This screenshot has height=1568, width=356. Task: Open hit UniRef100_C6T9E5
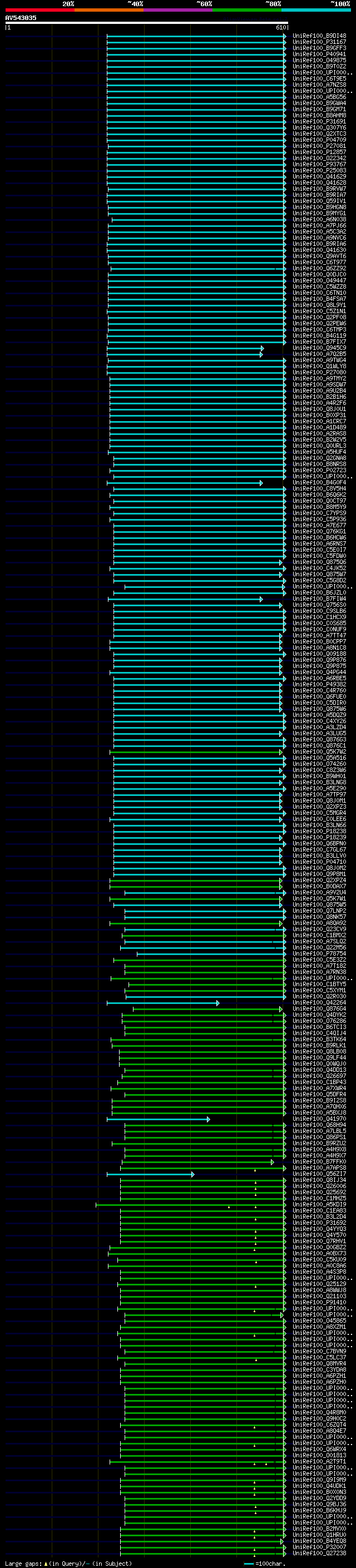point(319,78)
